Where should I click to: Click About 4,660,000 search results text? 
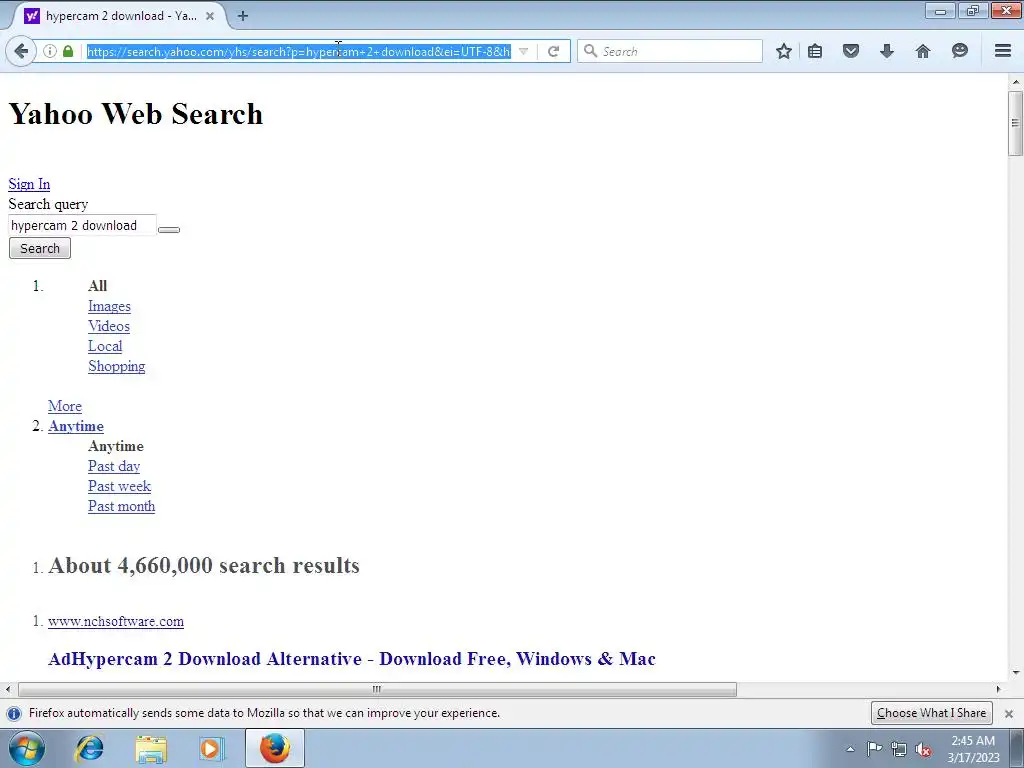(204, 565)
